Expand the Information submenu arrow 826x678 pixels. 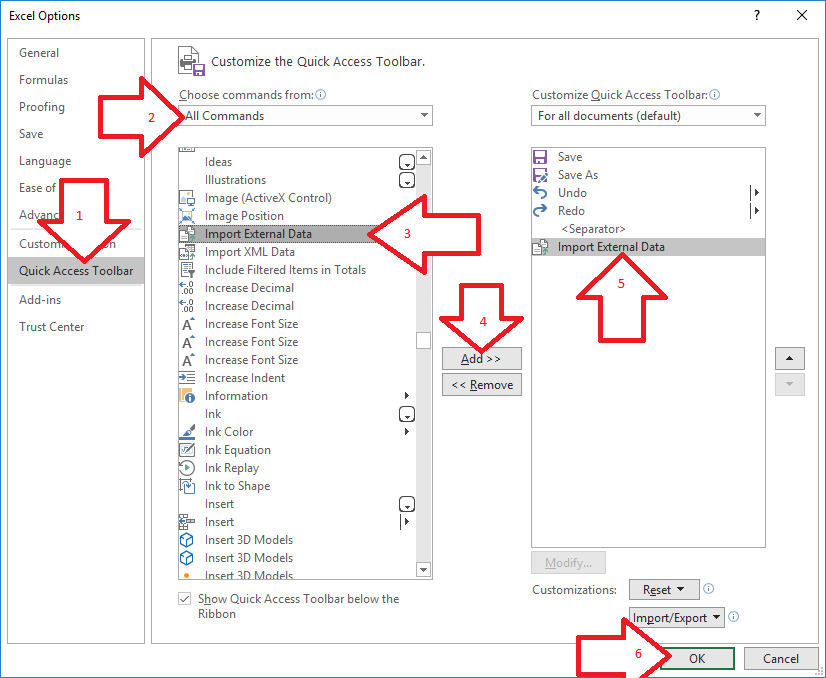pos(407,396)
